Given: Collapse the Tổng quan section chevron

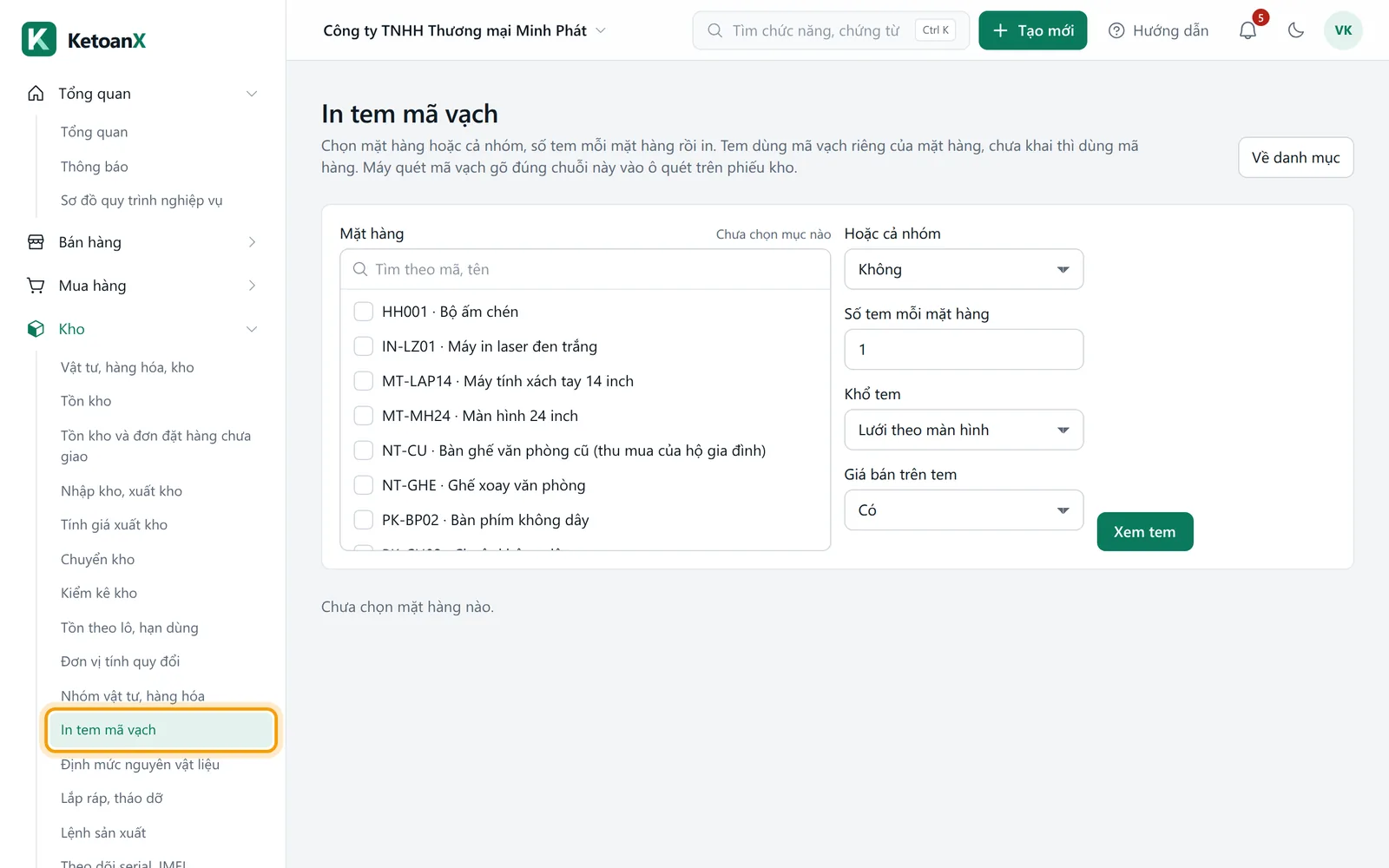Looking at the screenshot, I should (x=252, y=94).
